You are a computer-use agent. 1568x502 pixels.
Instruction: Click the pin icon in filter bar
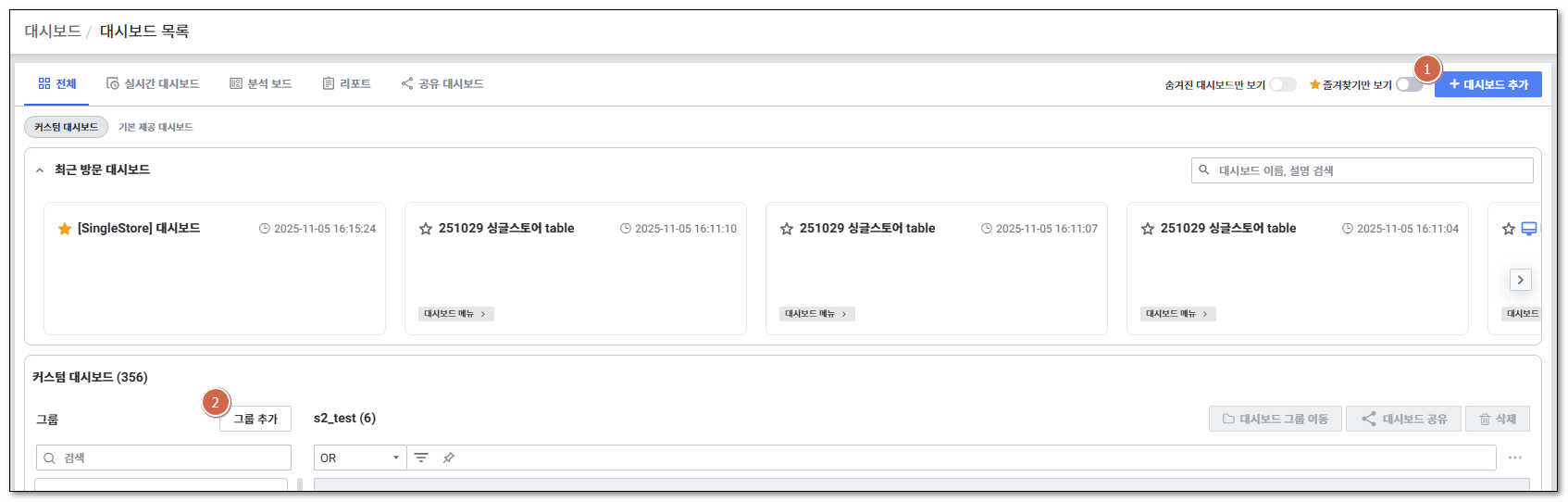449,458
